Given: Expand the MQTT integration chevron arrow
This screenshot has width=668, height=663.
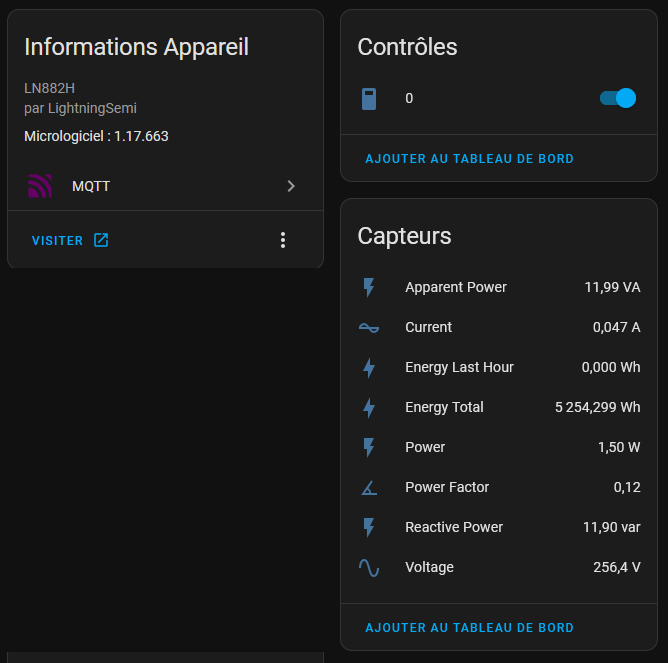Looking at the screenshot, I should [x=291, y=186].
